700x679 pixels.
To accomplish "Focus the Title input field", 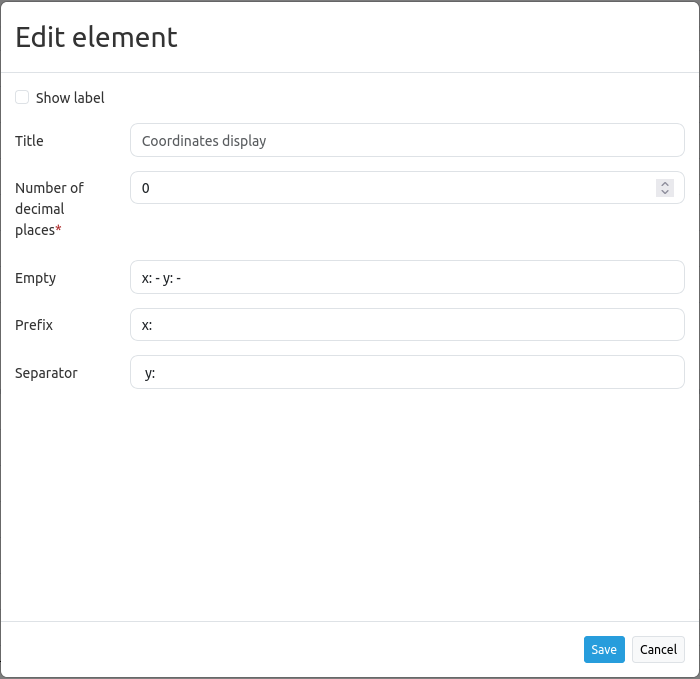I will pos(407,141).
